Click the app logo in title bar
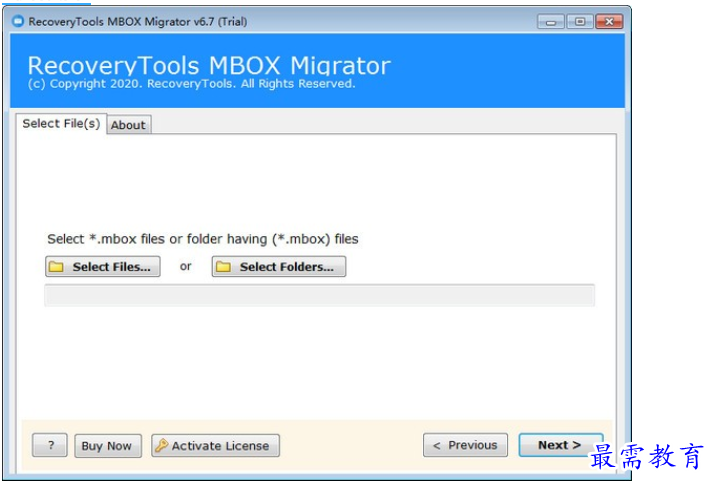 [18, 21]
